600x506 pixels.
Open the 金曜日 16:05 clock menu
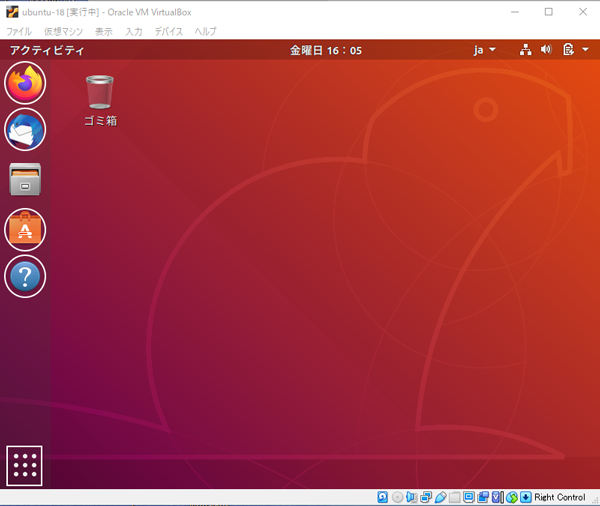(326, 50)
